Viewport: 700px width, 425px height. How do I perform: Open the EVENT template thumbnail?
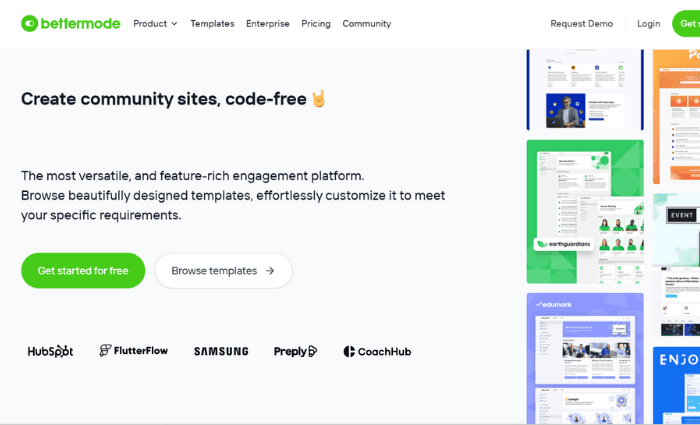pos(676,265)
